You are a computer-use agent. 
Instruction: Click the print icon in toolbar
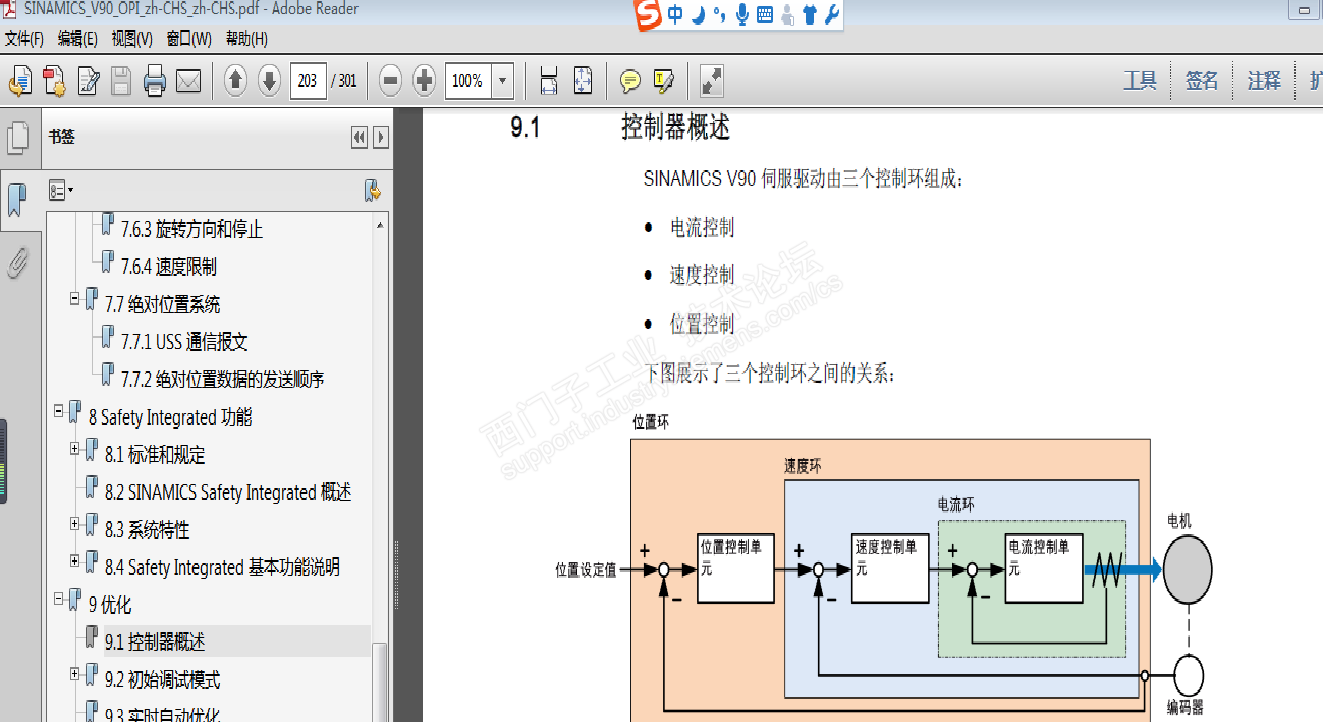[154, 80]
